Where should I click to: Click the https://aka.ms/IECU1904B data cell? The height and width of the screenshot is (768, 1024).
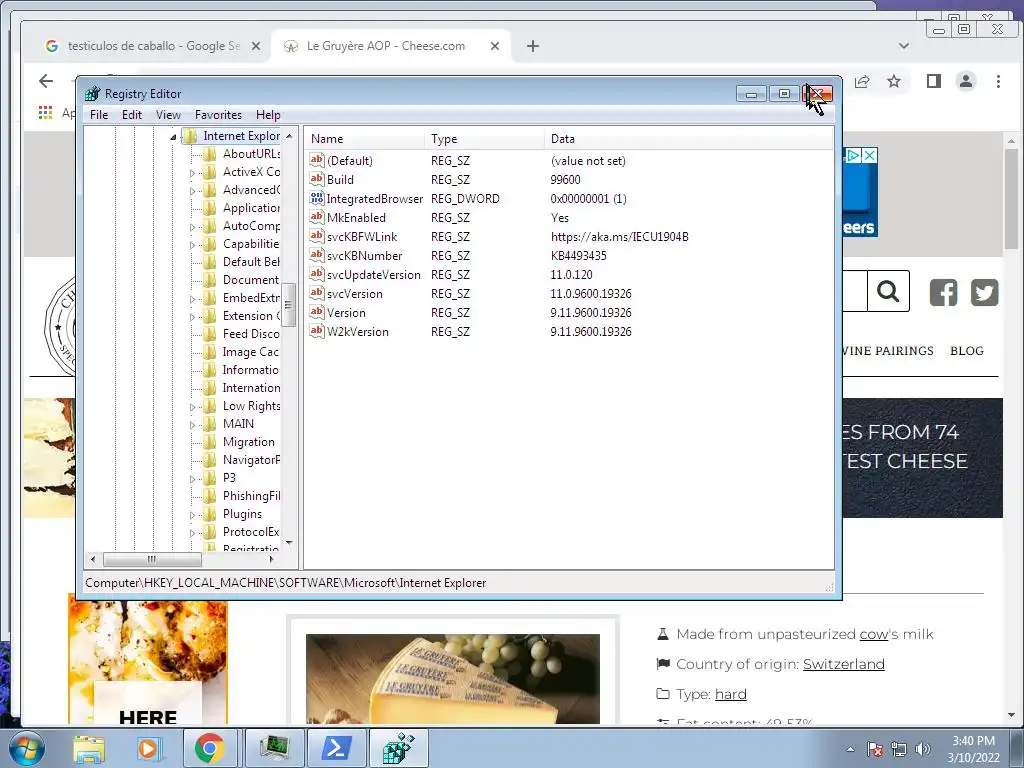tap(619, 237)
